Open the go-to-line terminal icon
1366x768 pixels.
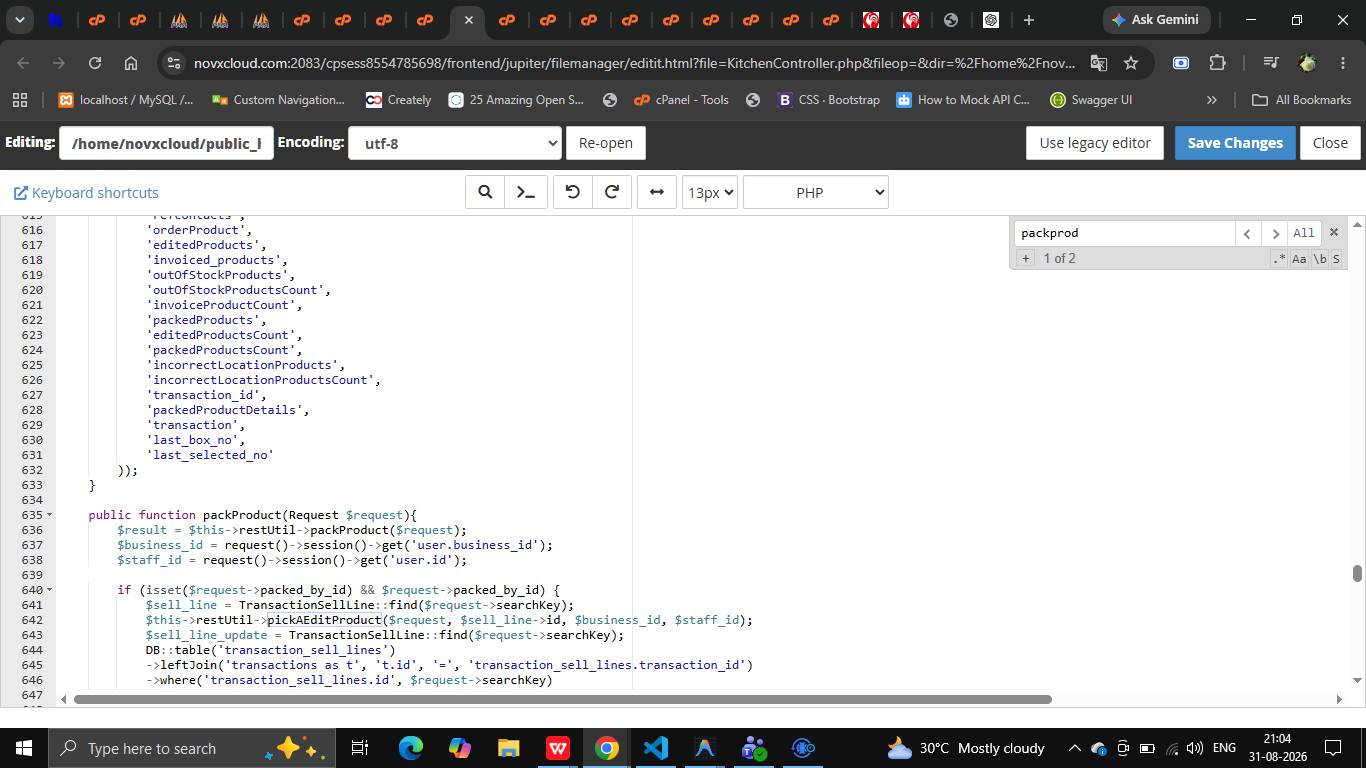tap(525, 193)
